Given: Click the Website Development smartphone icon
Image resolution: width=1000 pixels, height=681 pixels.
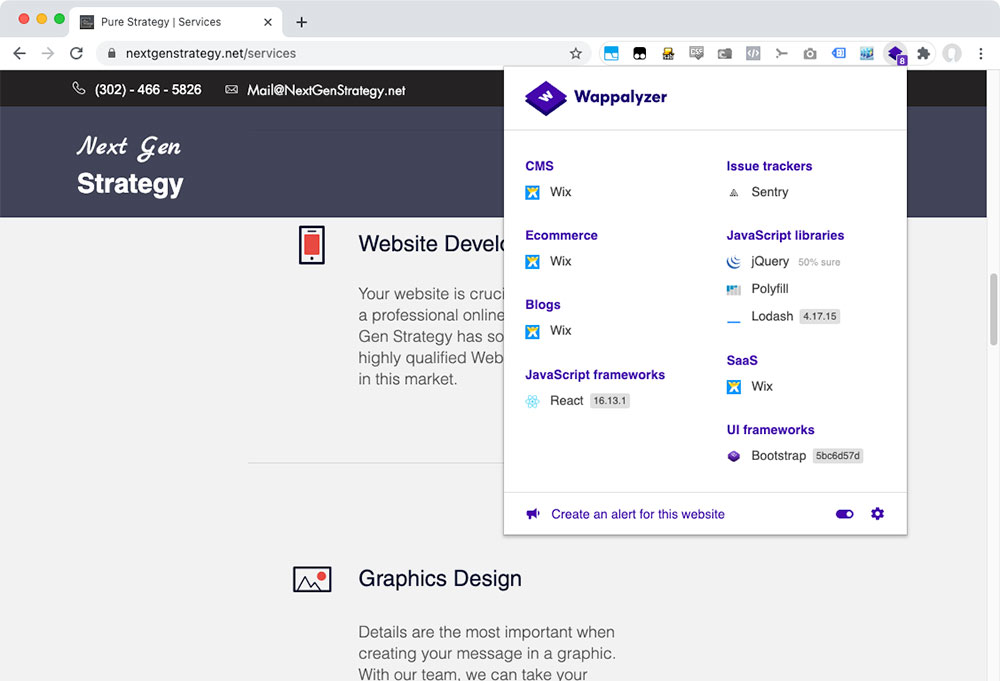Looking at the screenshot, I should coord(312,245).
